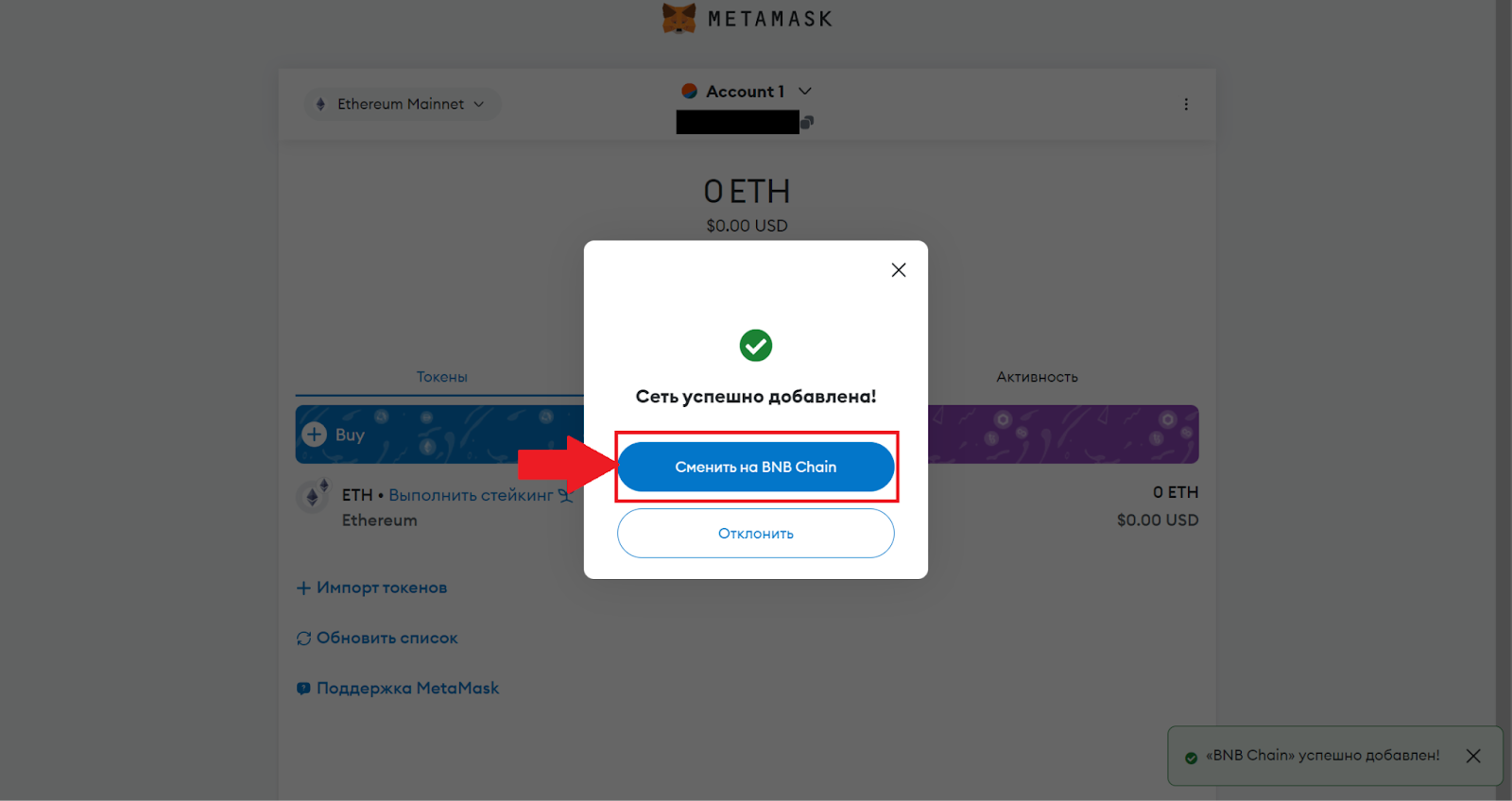Switch to the Активность tab
This screenshot has height=801, width=1512.
pos(1037,377)
